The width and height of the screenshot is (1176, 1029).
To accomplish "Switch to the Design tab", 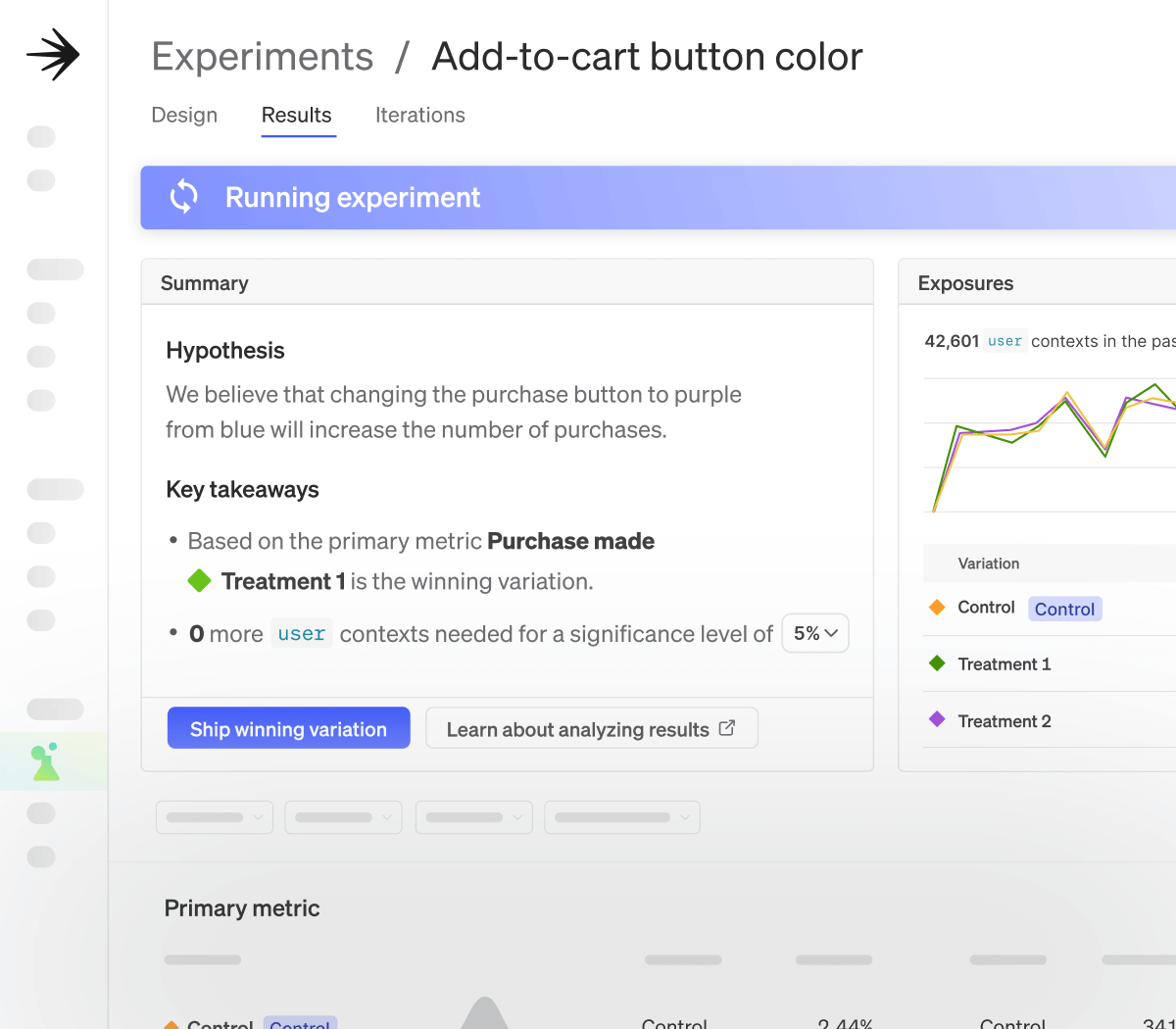I will (x=184, y=116).
